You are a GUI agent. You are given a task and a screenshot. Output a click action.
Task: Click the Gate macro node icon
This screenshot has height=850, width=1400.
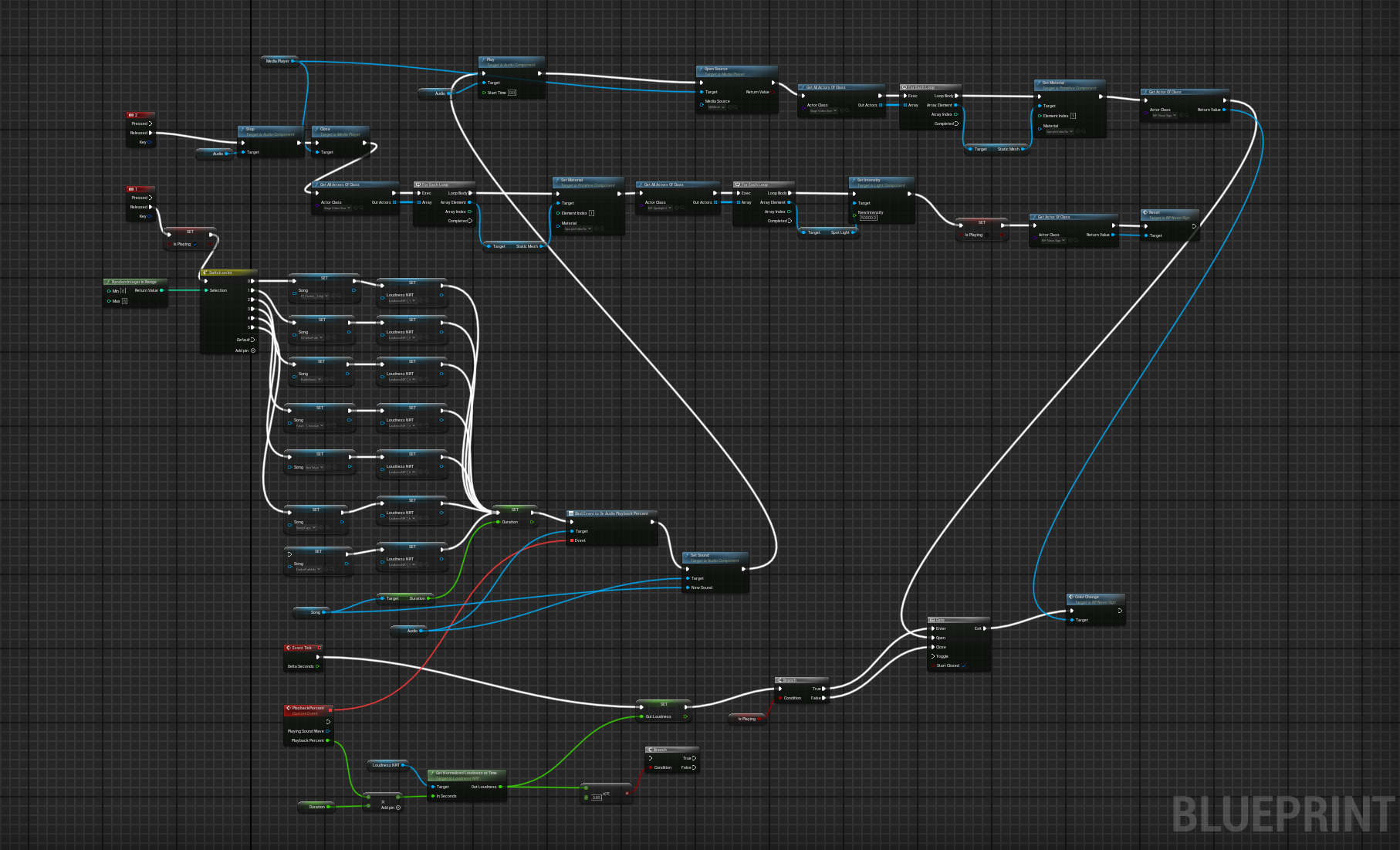[x=933, y=620]
